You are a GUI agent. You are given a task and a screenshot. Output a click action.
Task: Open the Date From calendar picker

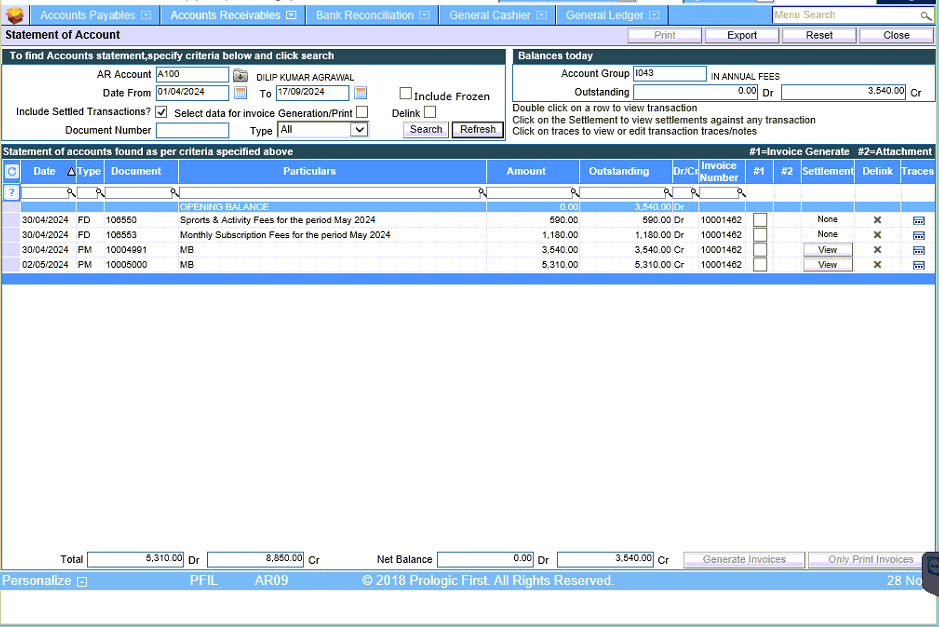point(240,93)
